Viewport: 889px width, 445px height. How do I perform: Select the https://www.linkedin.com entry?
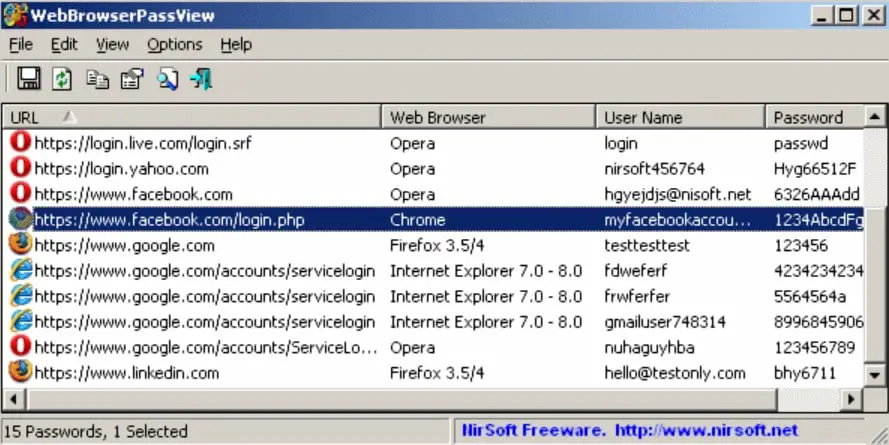pos(126,372)
